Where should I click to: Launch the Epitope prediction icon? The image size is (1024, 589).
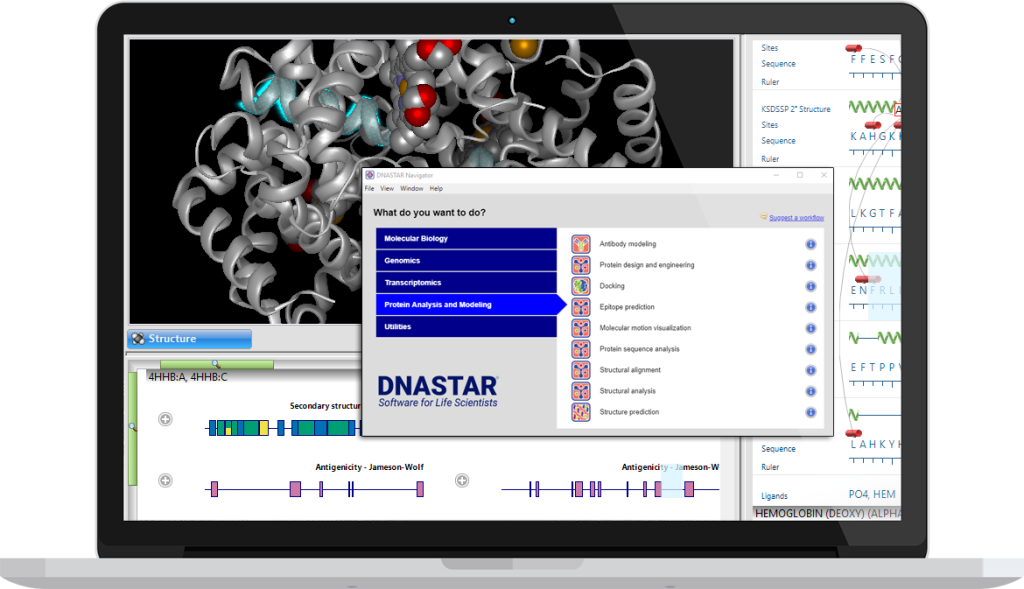click(x=581, y=307)
